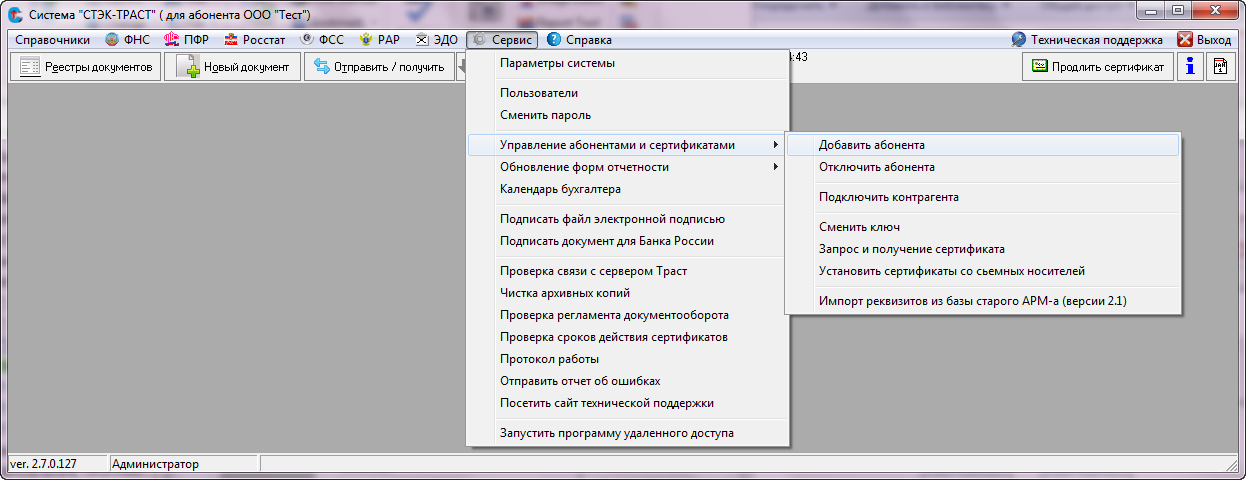Open Реестры документов toolbar button
The width and height of the screenshot is (1246, 480).
tap(85, 67)
